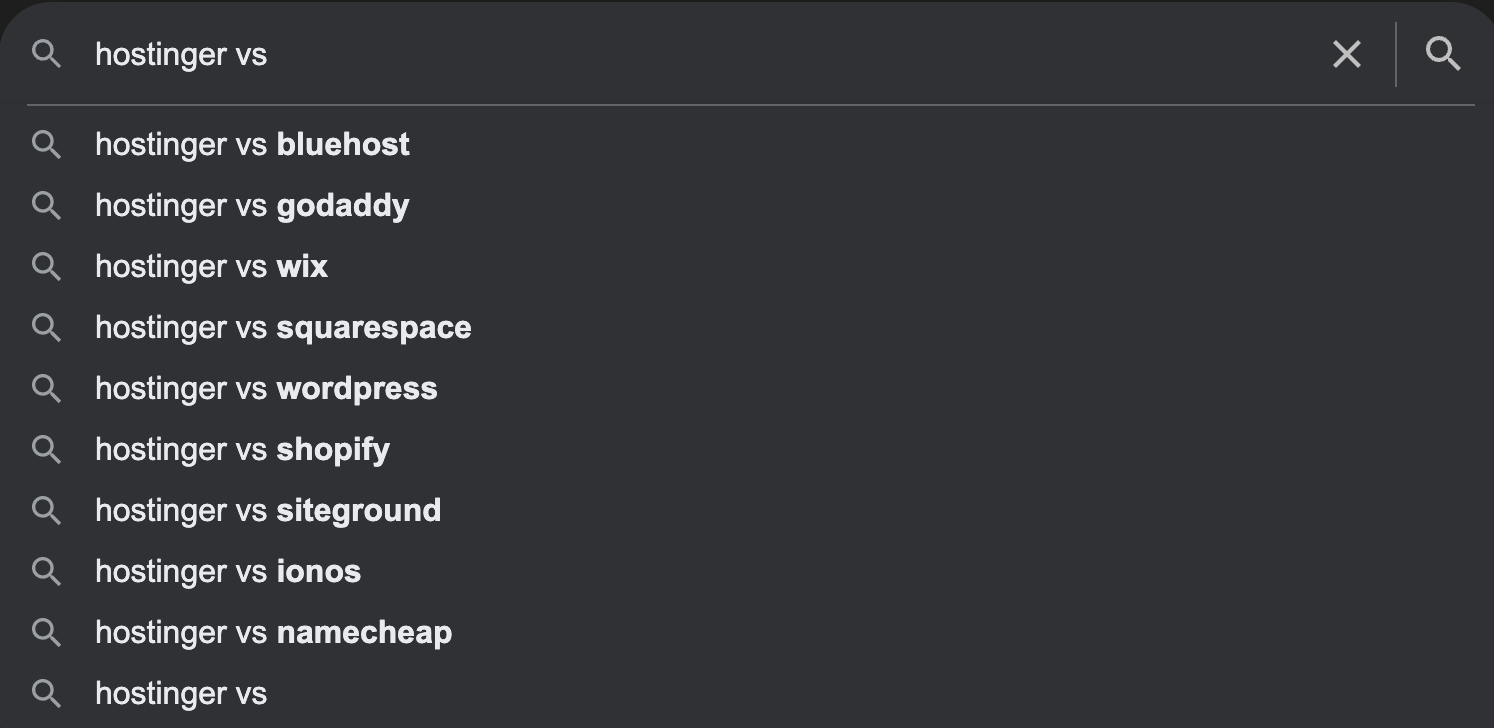Pick the "hostinger vs namecheap" suggestion
Screen dimensions: 1494x728
273,633
